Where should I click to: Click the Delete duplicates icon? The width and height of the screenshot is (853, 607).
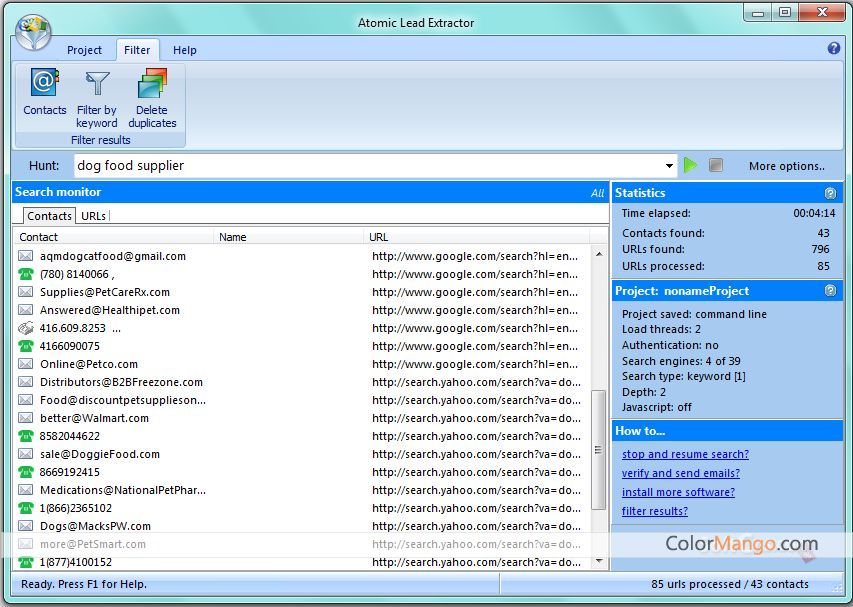tap(152, 84)
